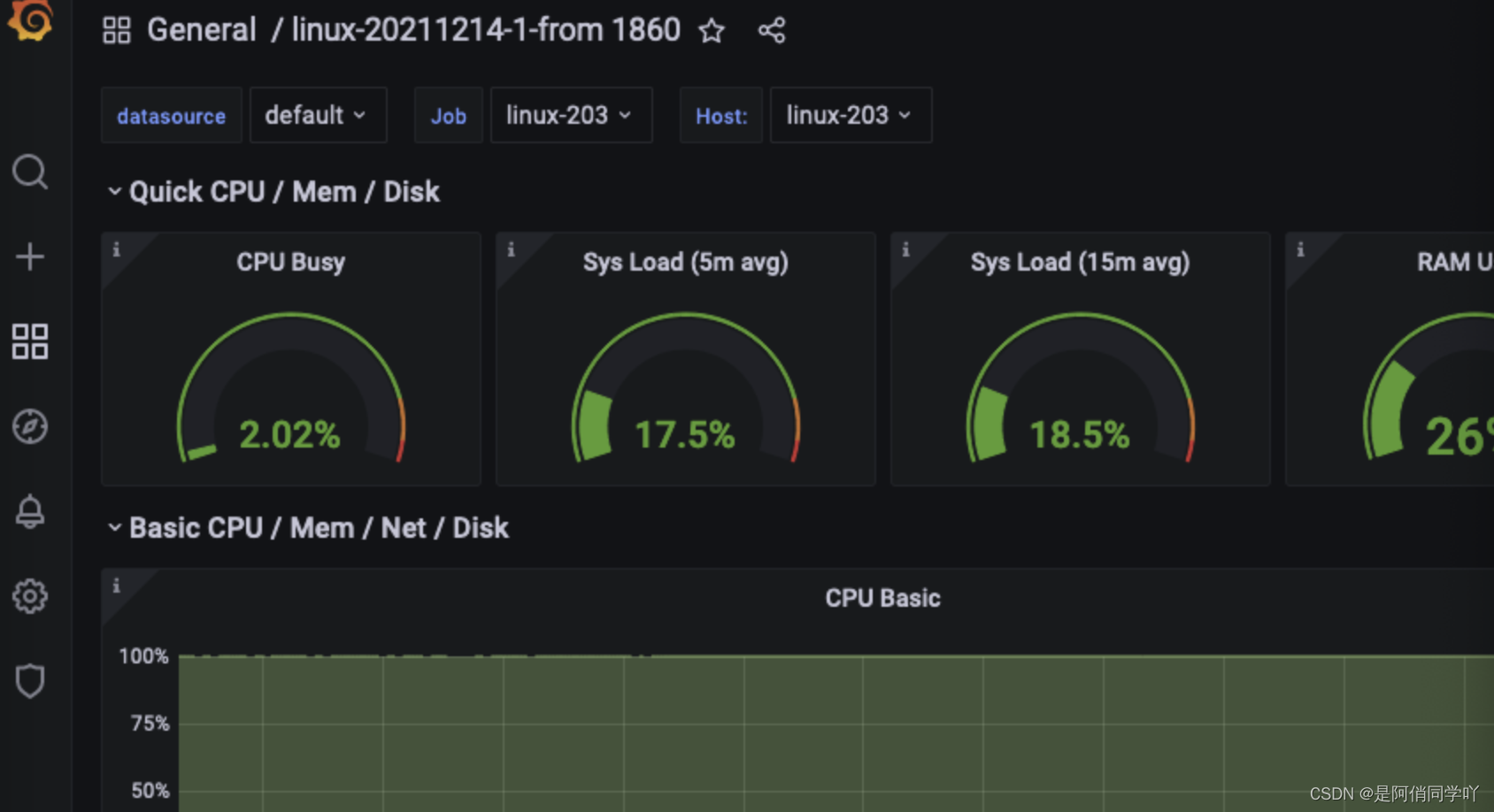The width and height of the screenshot is (1494, 812).
Task: Click the Job variable label
Action: (448, 116)
